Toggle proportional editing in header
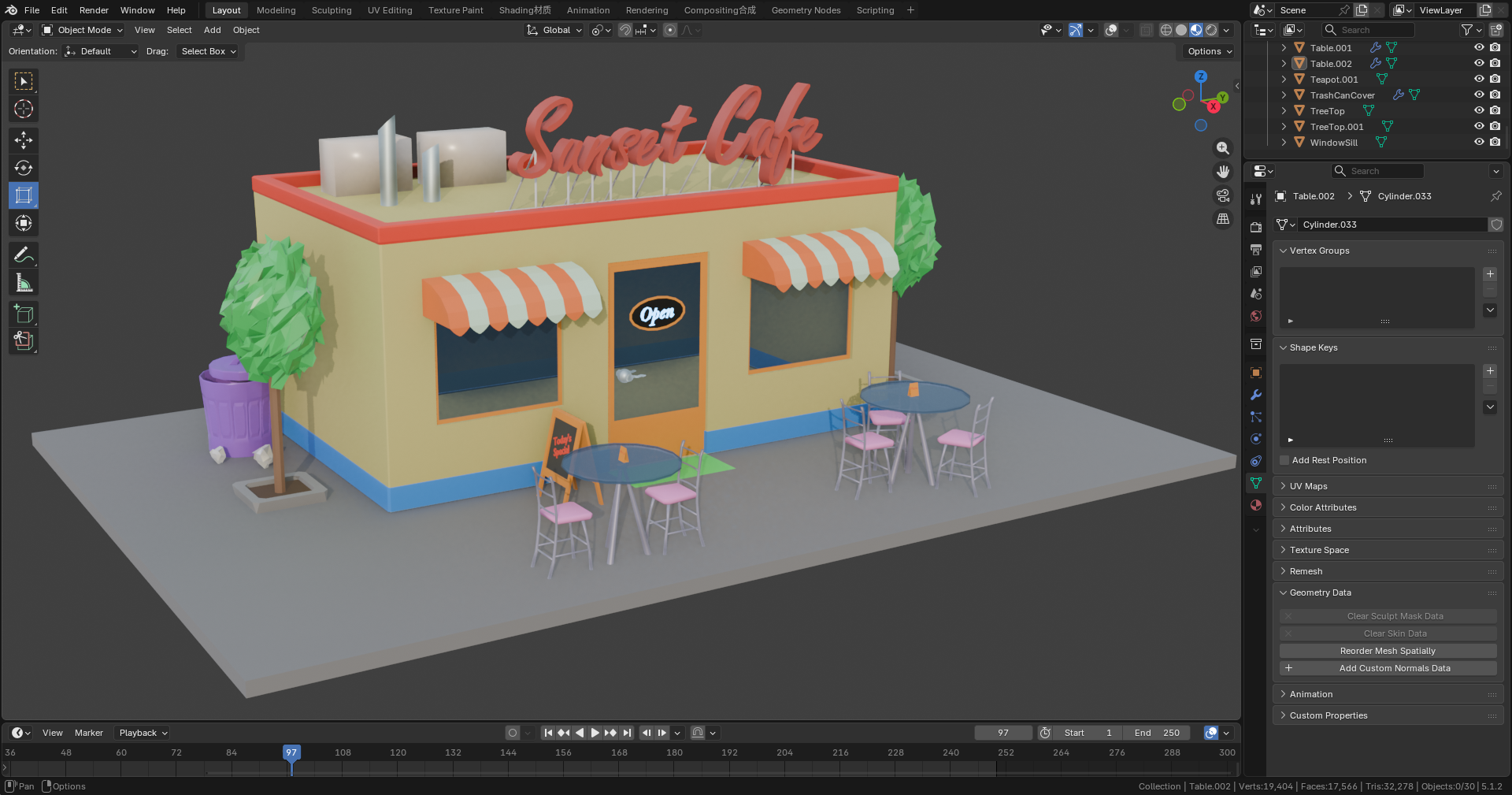Viewport: 1512px width, 795px height. (669, 30)
